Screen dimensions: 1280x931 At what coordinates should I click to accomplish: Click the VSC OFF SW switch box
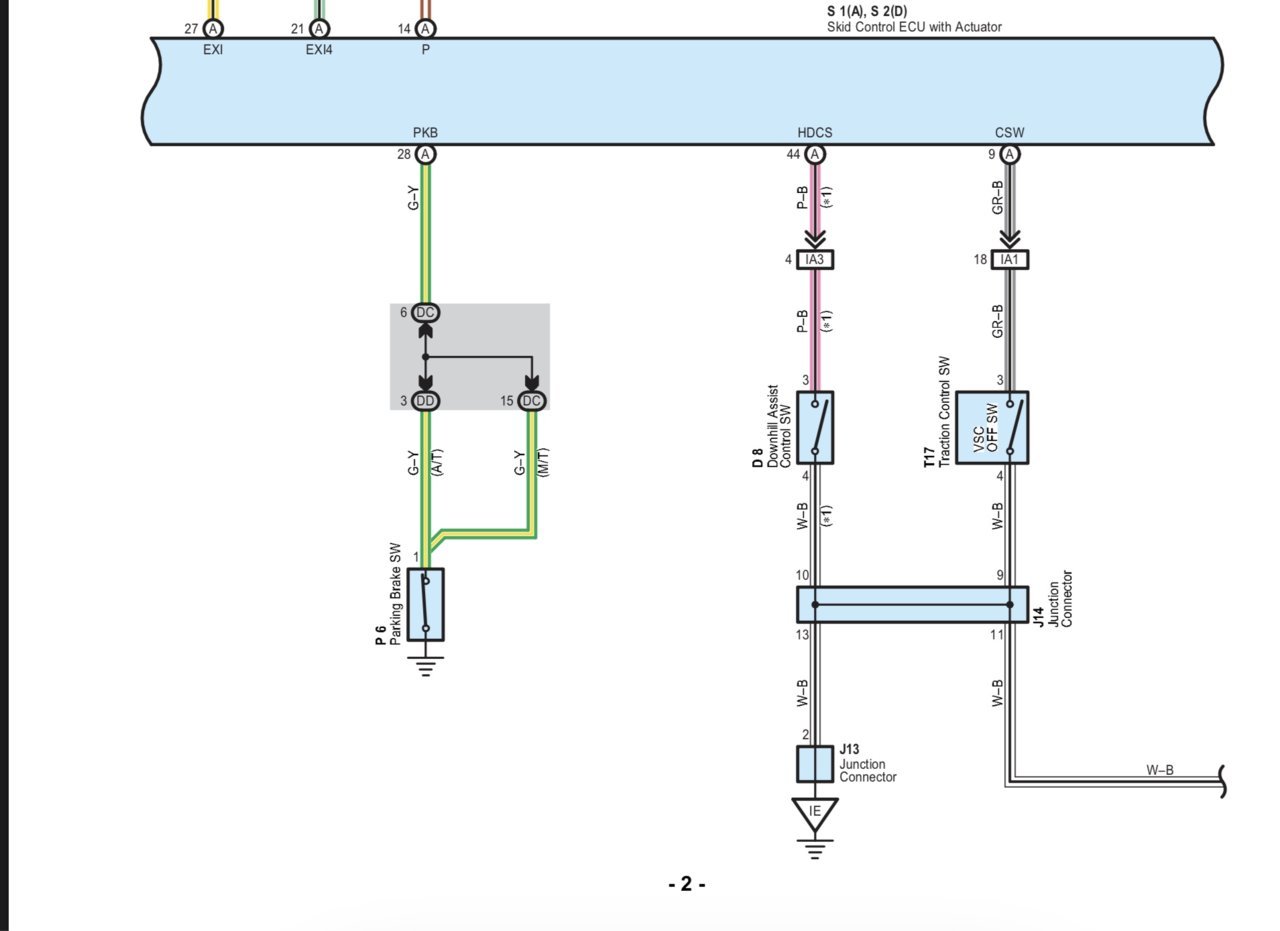click(992, 428)
